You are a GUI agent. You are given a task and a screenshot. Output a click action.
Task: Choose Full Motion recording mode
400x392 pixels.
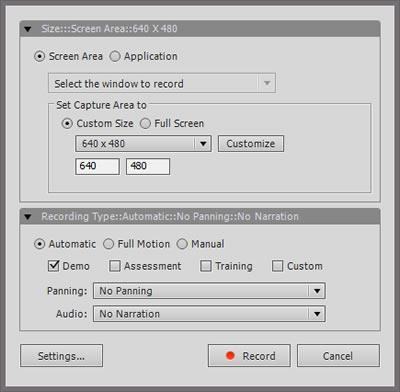point(108,244)
